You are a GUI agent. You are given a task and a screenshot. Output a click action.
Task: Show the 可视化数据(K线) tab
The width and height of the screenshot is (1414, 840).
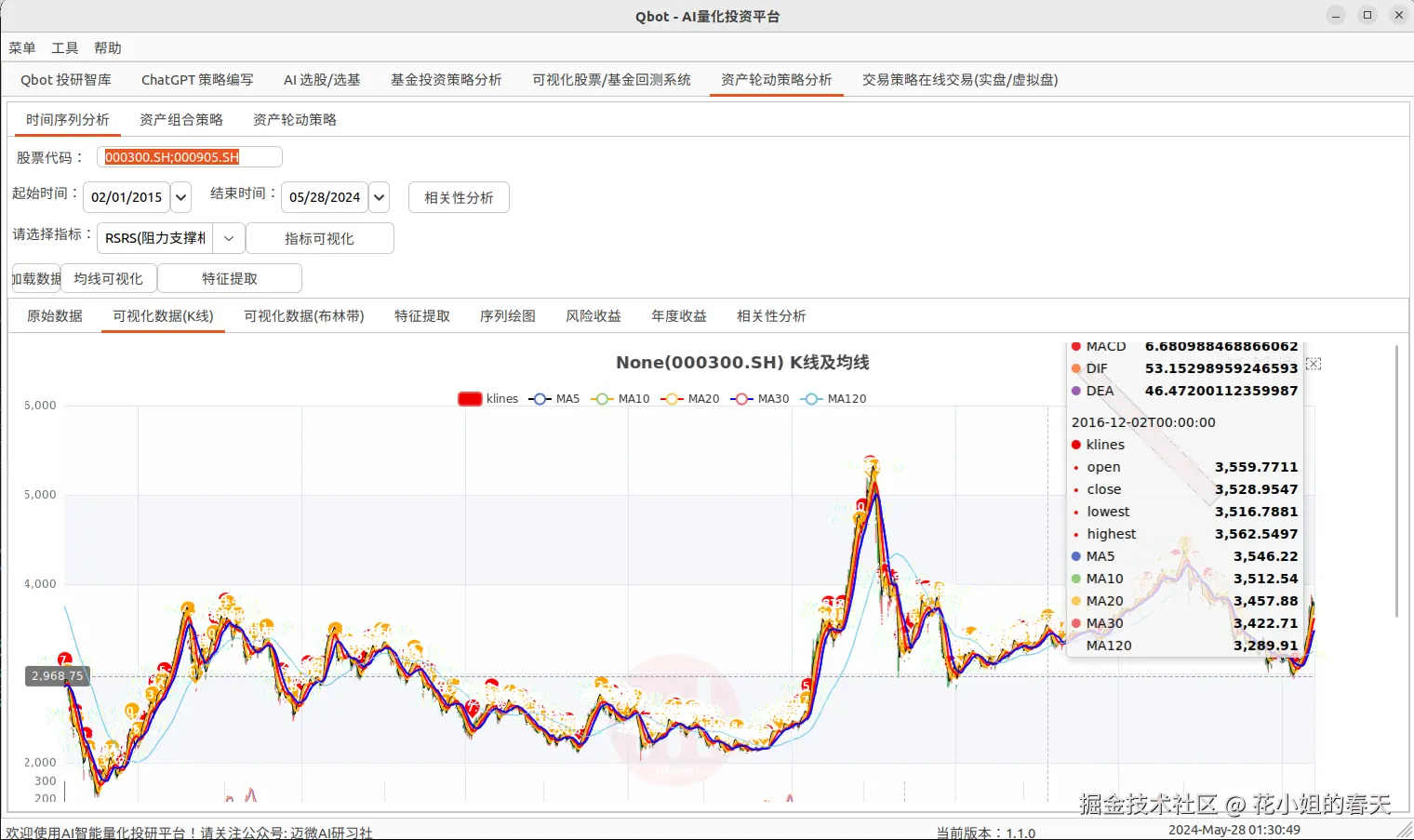click(x=163, y=316)
